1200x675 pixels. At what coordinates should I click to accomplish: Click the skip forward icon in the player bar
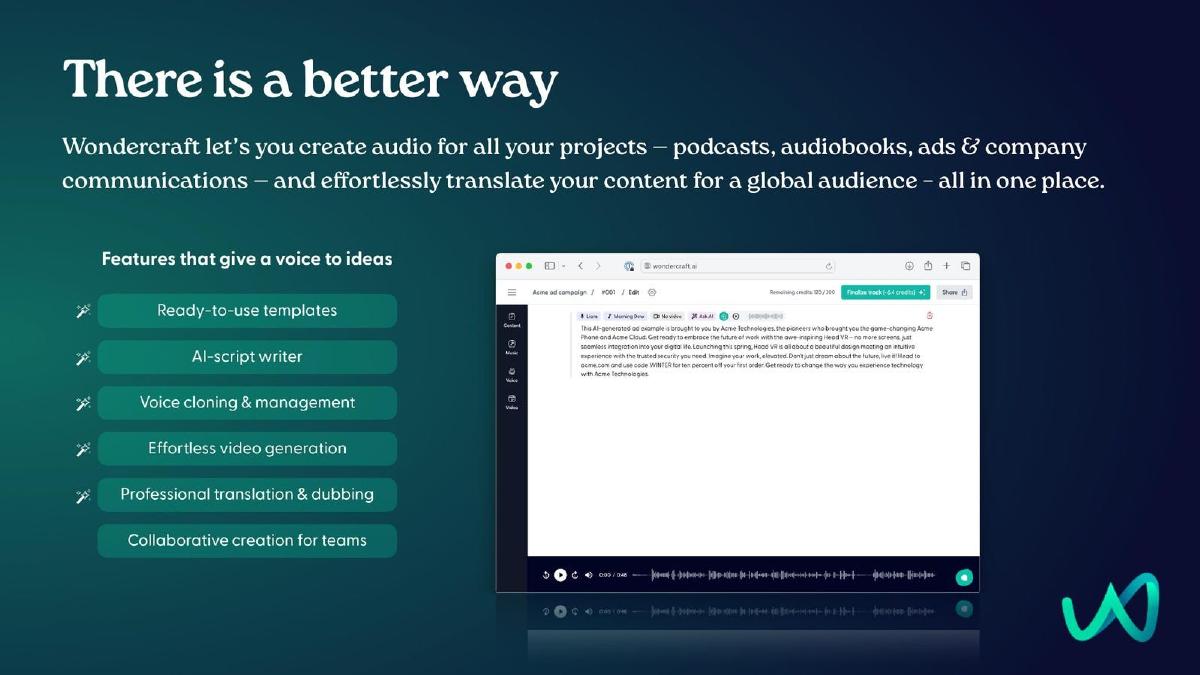click(575, 575)
